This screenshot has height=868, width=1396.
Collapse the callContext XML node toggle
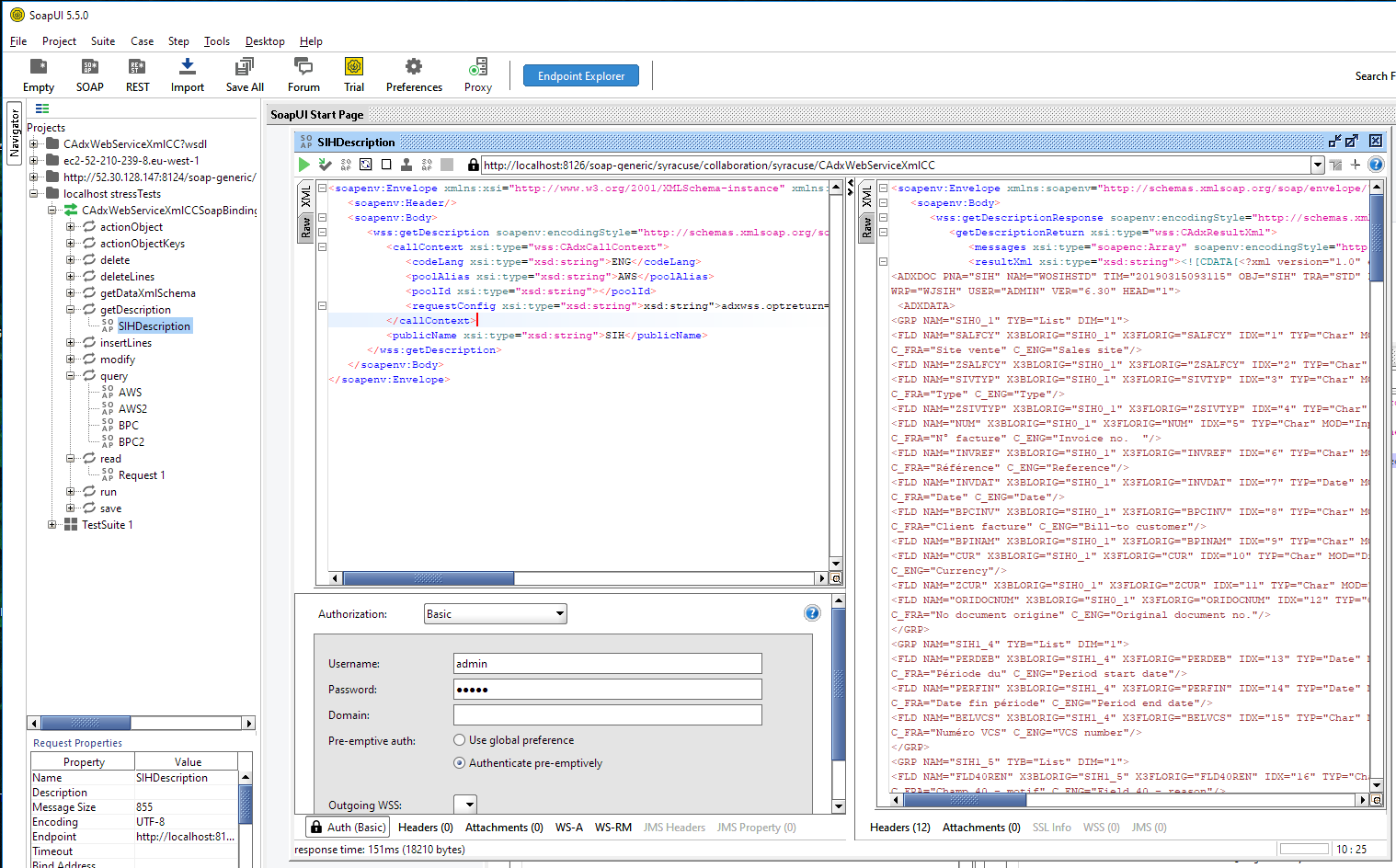[322, 246]
